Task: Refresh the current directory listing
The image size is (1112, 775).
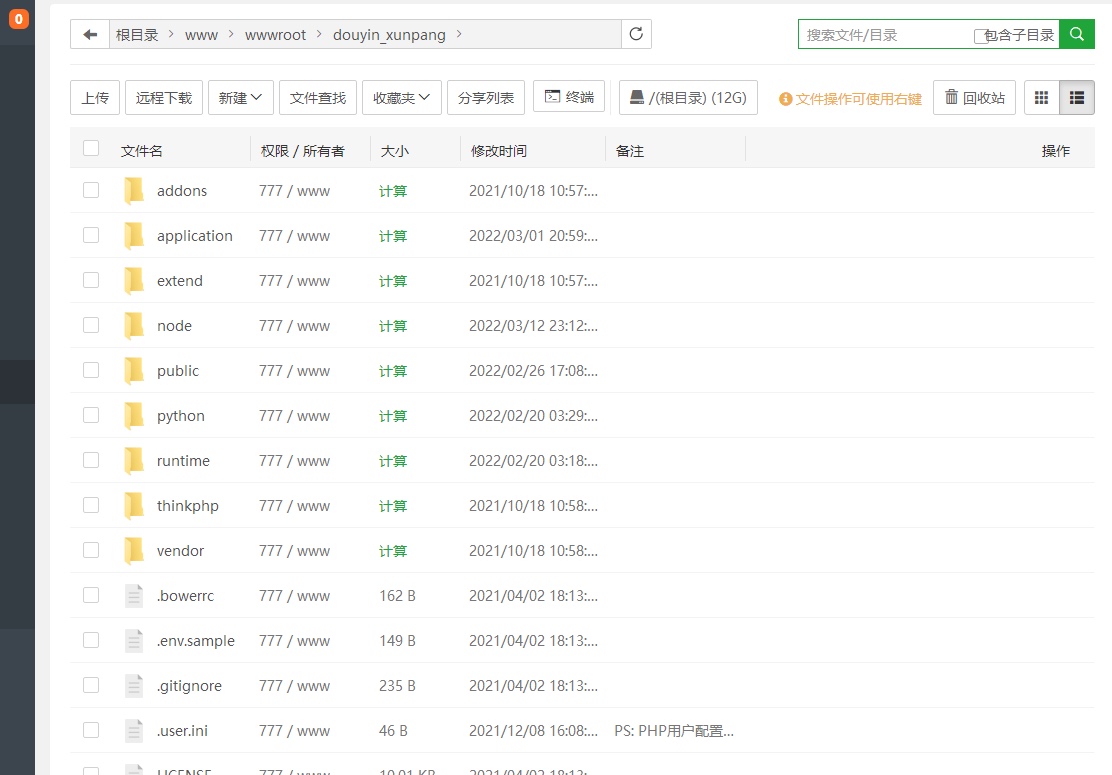Action: (x=636, y=34)
